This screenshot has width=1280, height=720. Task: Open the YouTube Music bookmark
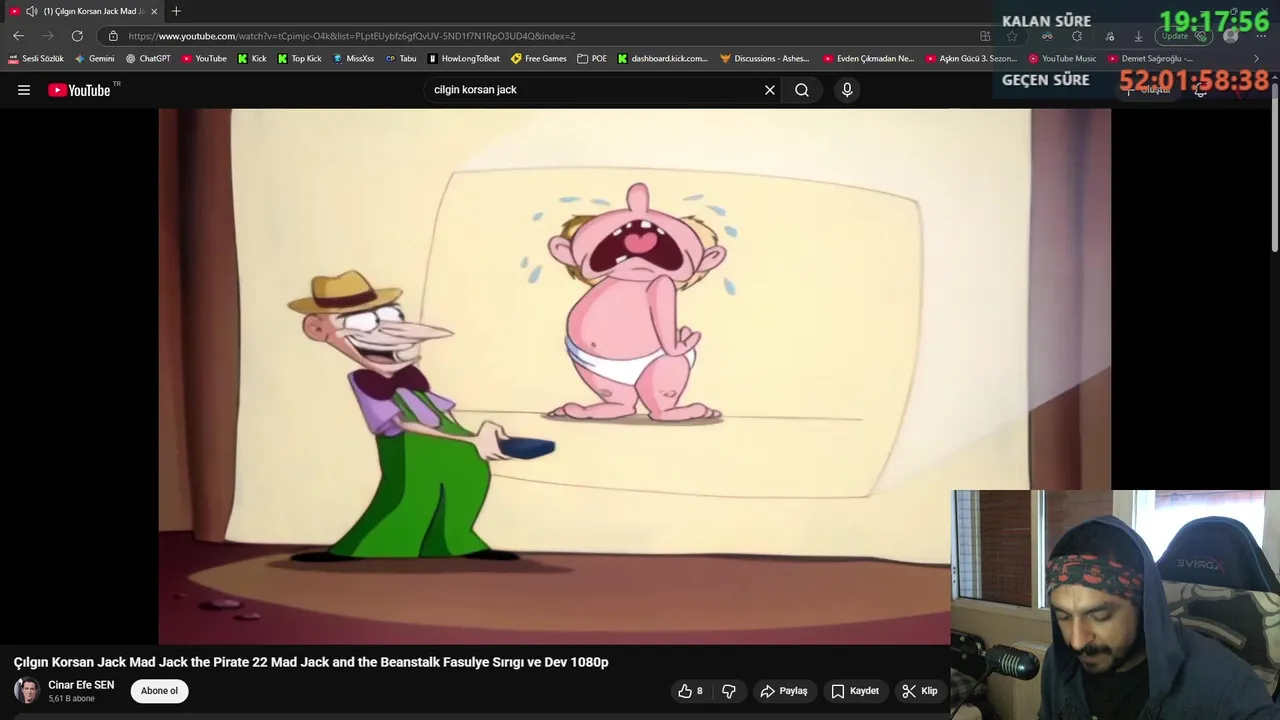pos(1063,59)
